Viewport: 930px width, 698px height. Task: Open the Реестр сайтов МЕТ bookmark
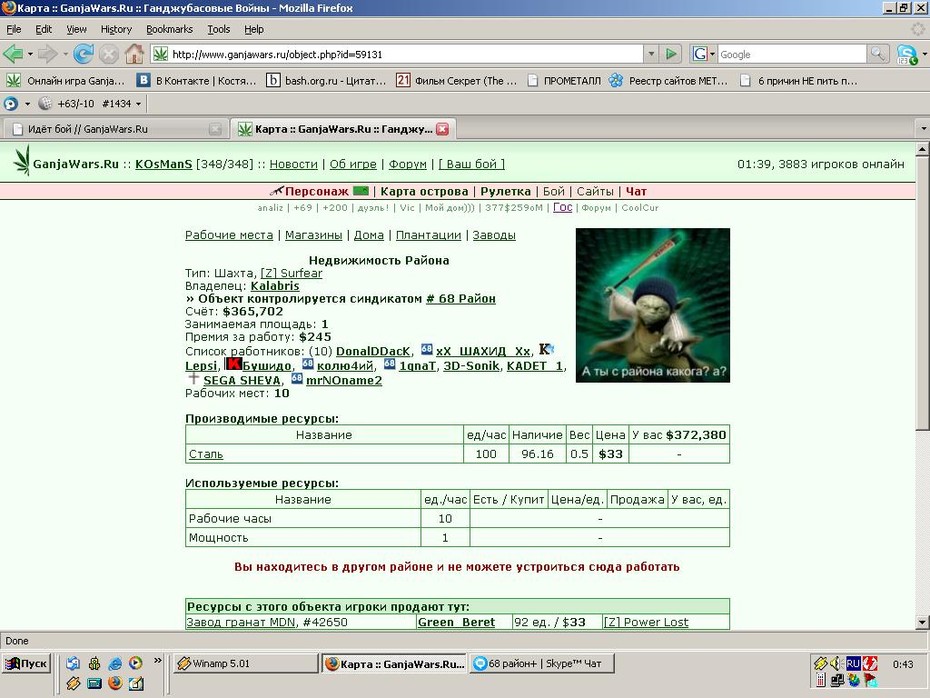coord(668,81)
